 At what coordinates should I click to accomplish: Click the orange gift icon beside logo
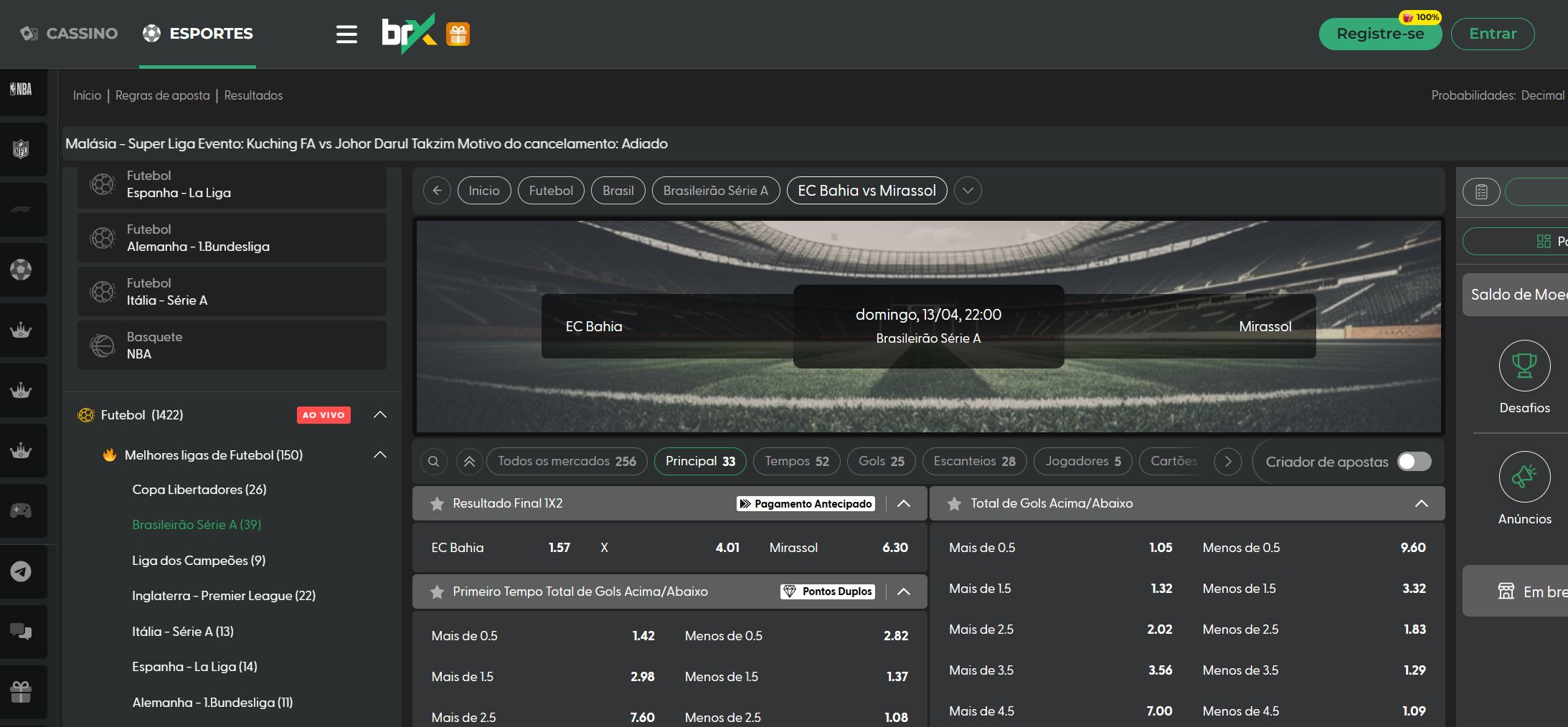pyautogui.click(x=458, y=34)
